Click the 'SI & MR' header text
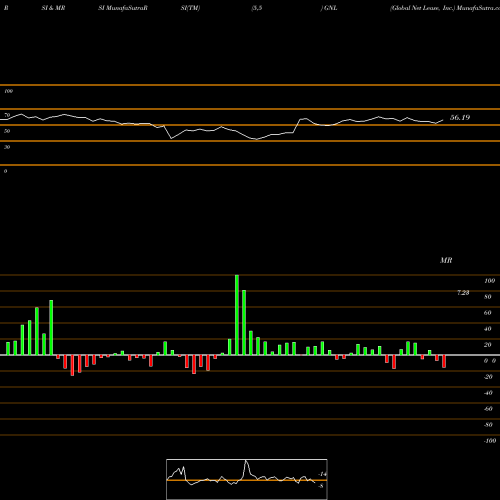Image resolution: width=500 pixels, height=500 pixels. click(x=53, y=8)
